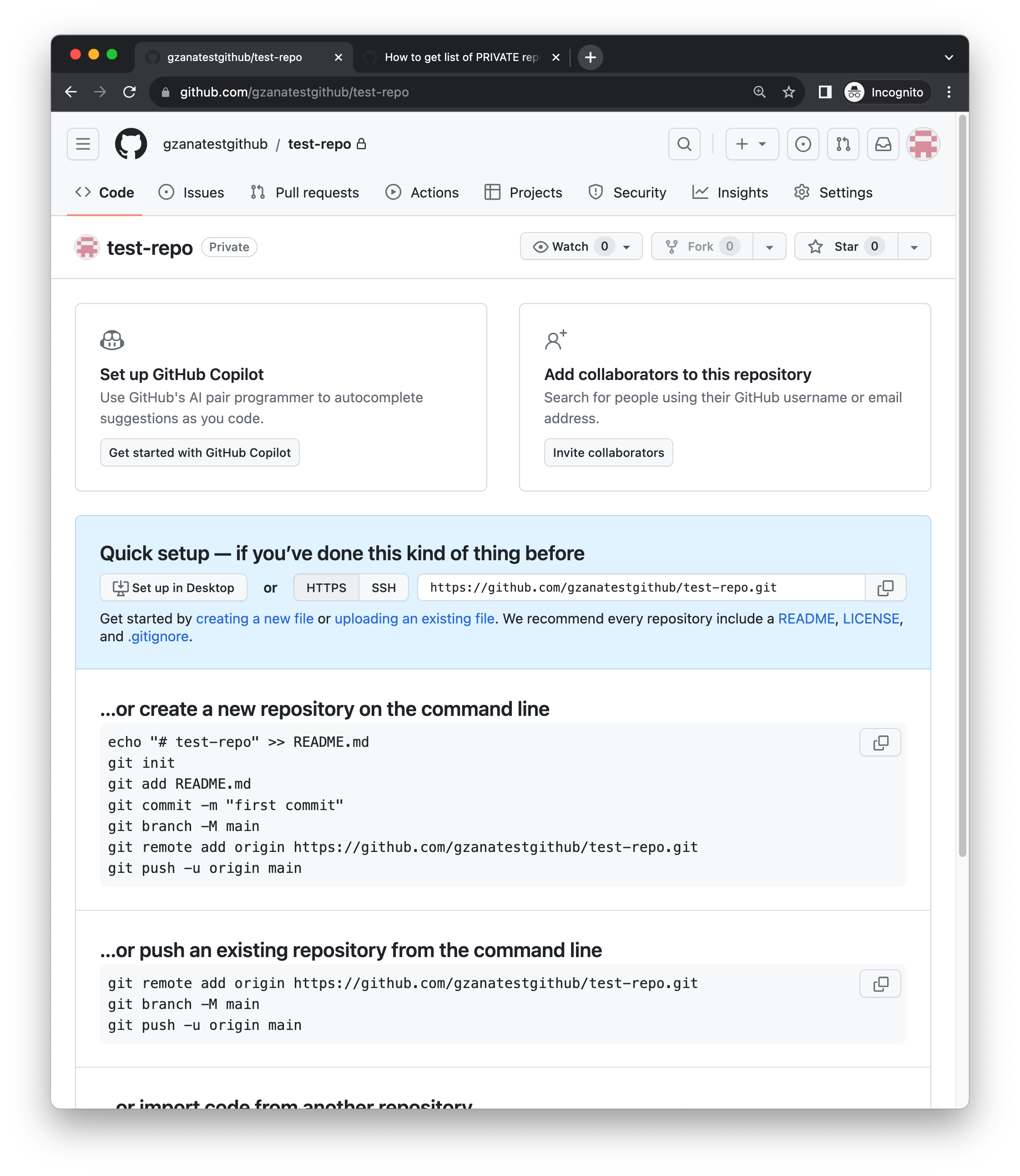Click the GitHub Octocat logo
Screen dimensions: 1020x1176
click(131, 144)
